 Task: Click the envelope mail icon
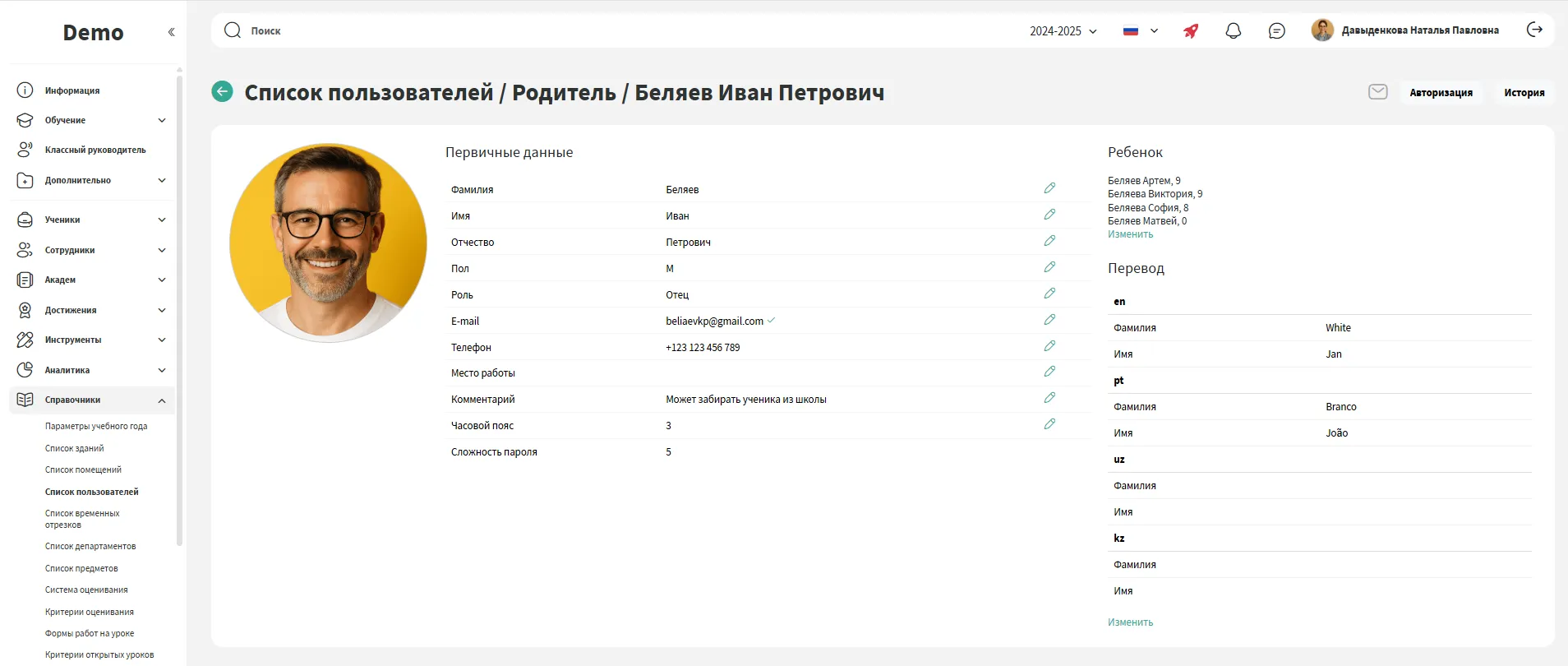(x=1377, y=92)
